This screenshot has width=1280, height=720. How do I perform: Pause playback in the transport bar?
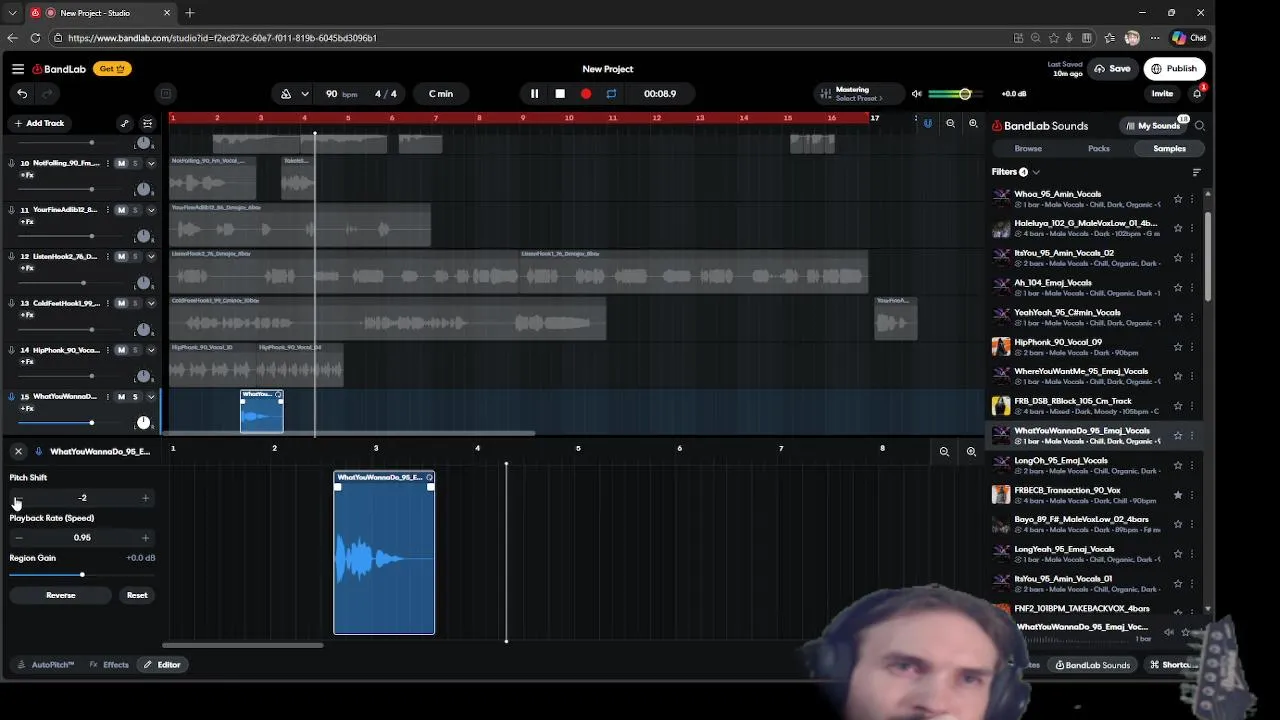[x=534, y=94]
